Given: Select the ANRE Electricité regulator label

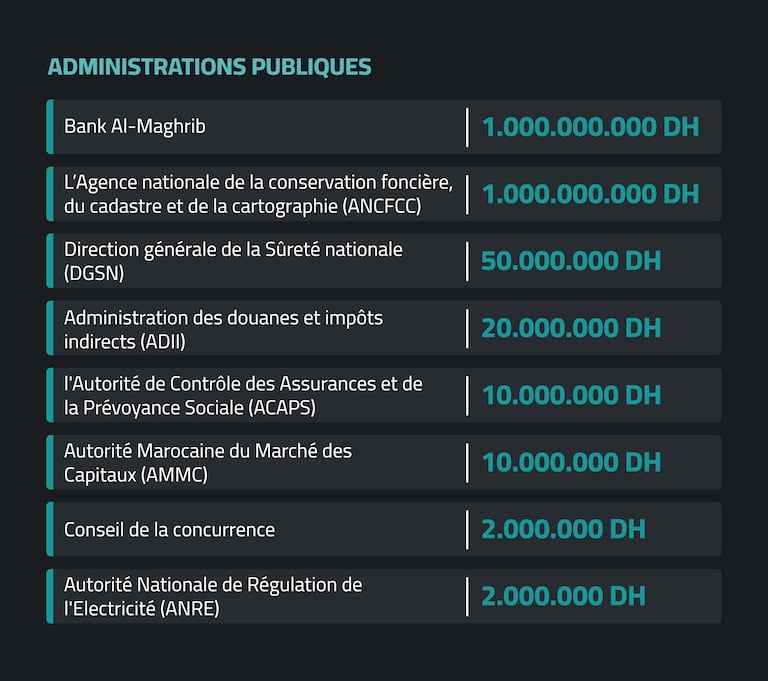Looking at the screenshot, I should (x=213, y=596).
